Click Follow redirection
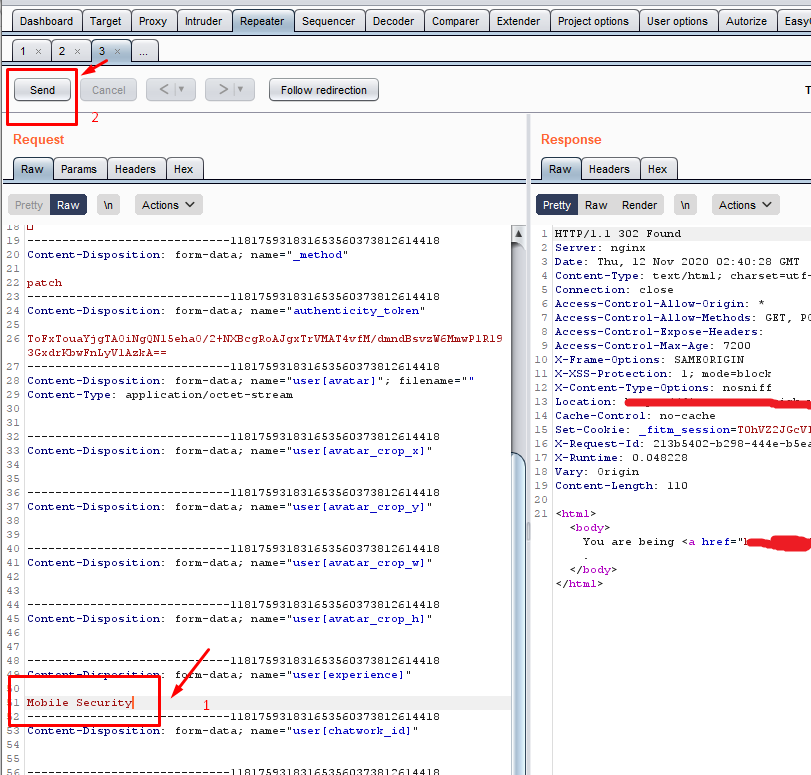This screenshot has height=775, width=811. [x=324, y=90]
